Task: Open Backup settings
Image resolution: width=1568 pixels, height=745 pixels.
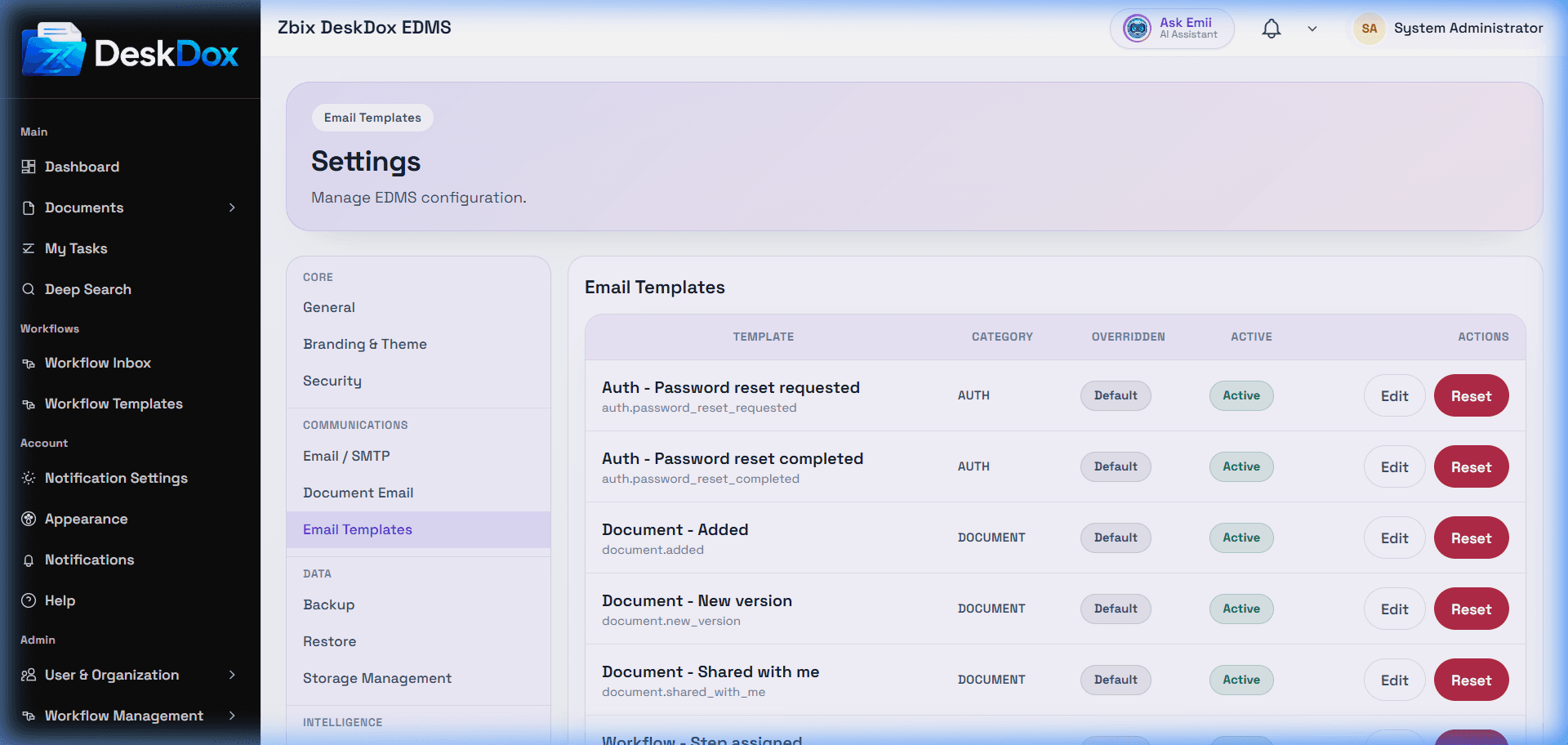Action: point(418,604)
